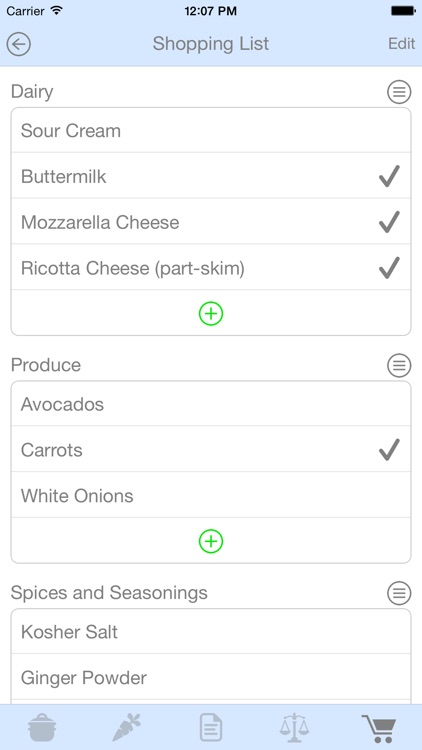Image resolution: width=422 pixels, height=750 pixels.
Task: Select the Avocados list item
Action: 211,404
